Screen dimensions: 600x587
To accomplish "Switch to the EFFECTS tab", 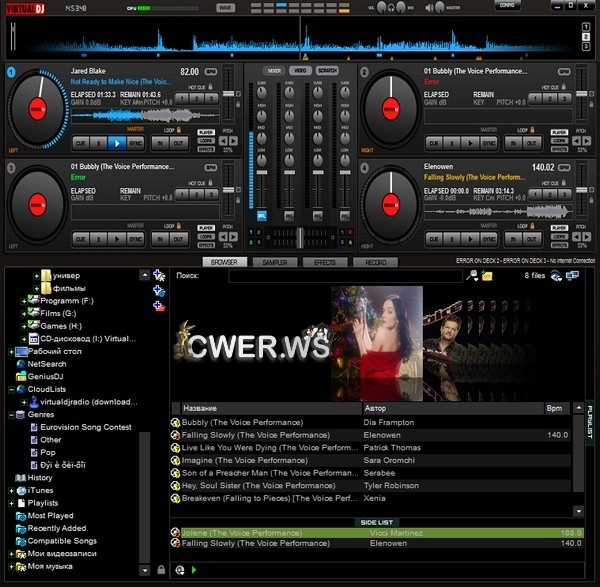I will [325, 262].
